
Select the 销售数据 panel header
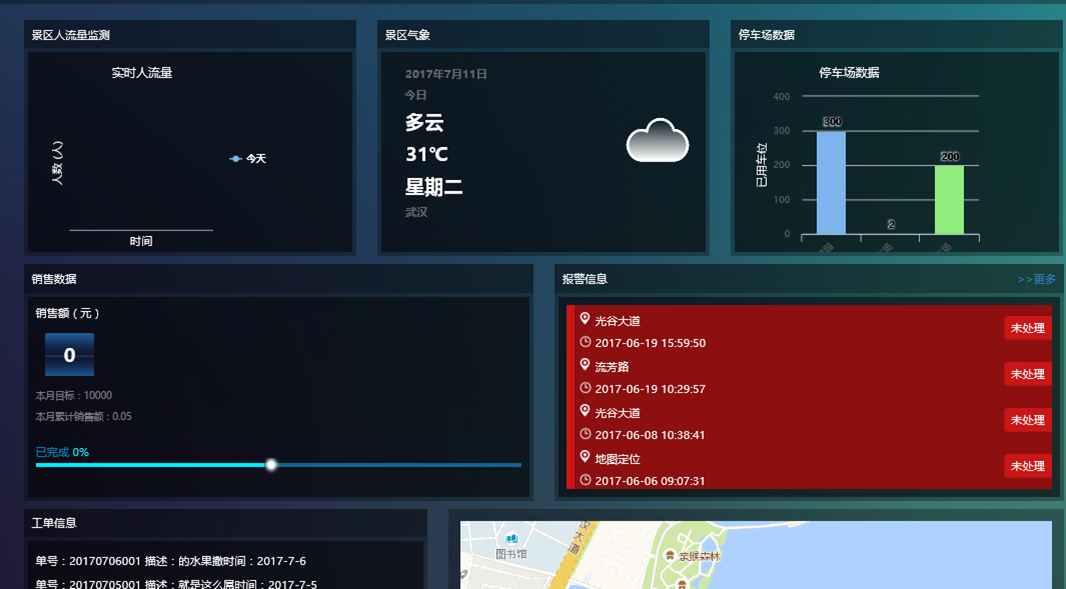(x=279, y=279)
